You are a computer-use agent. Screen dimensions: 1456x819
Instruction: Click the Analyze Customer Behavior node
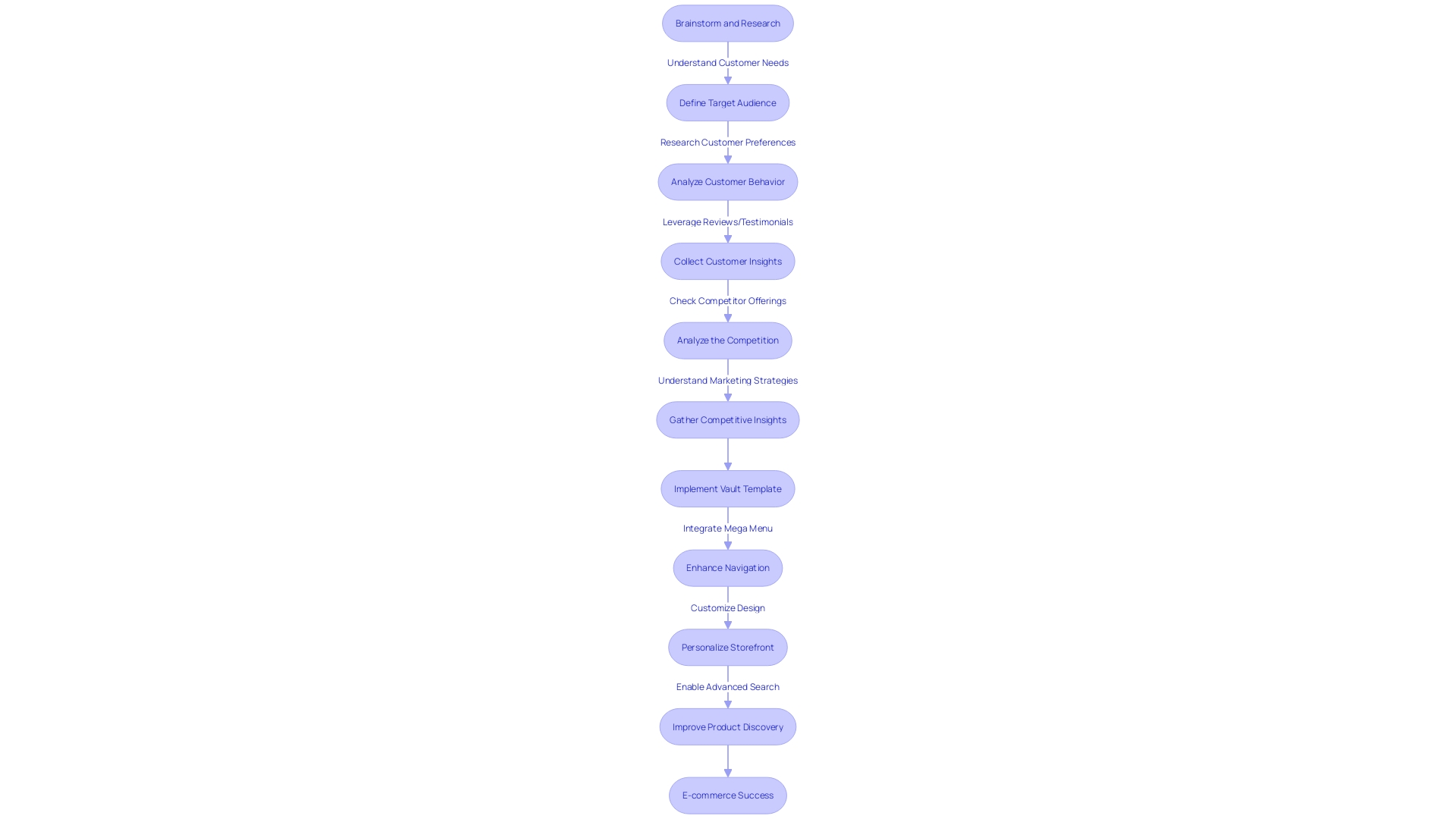(728, 181)
